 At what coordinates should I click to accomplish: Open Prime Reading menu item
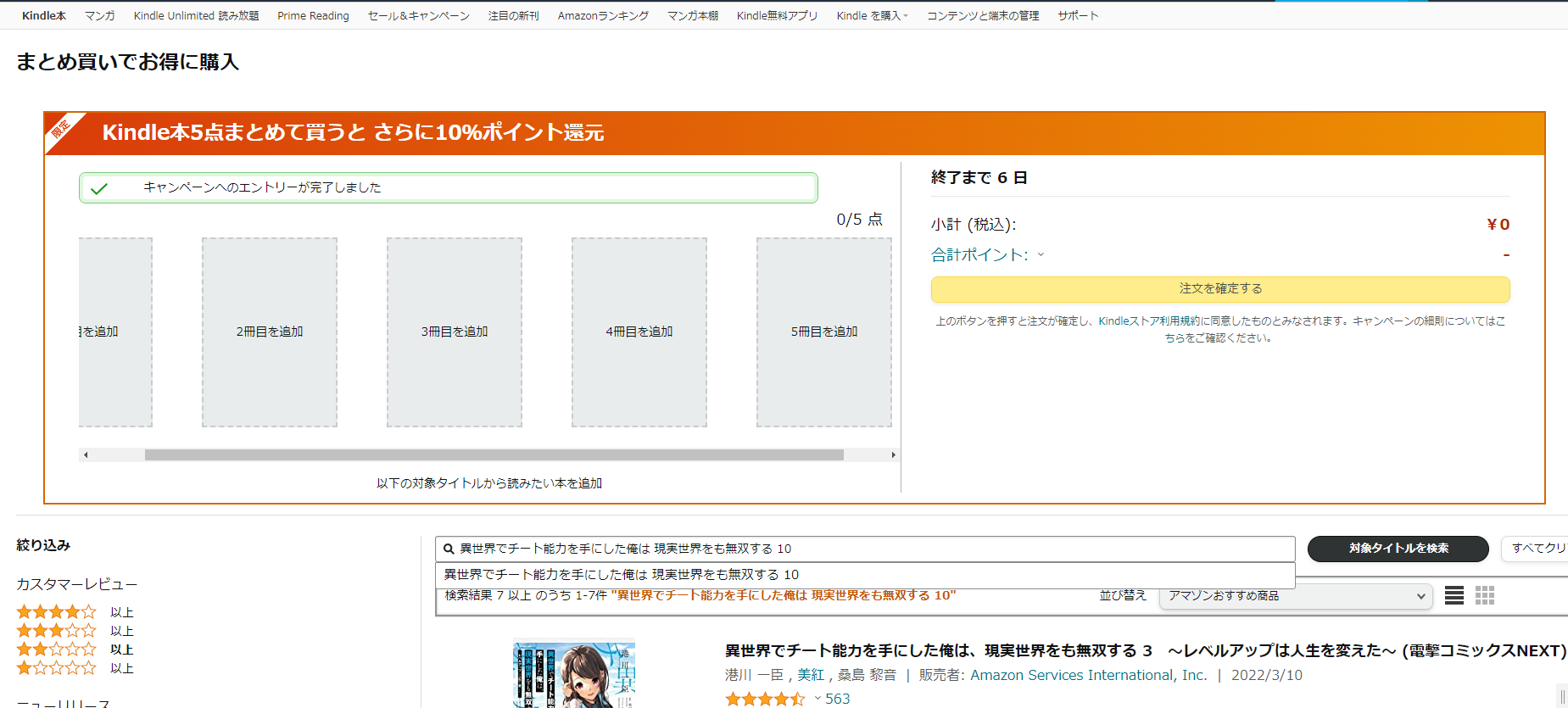(313, 15)
